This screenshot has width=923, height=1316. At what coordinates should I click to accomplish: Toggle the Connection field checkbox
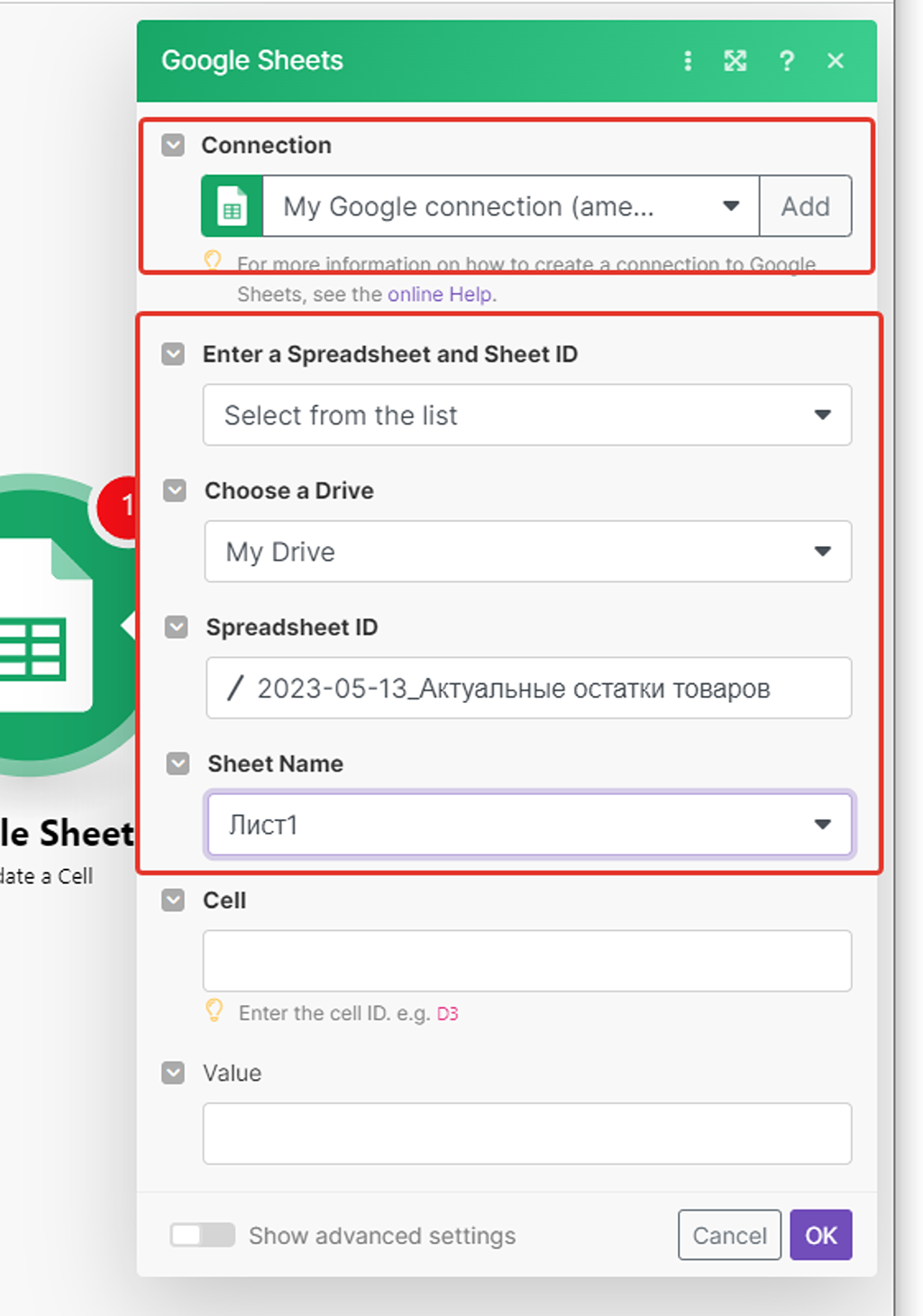[173, 145]
